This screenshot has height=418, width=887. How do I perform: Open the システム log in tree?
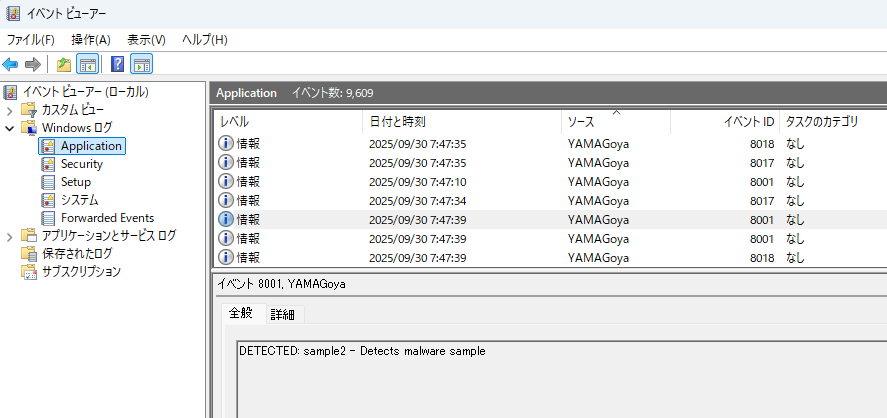pyautogui.click(x=79, y=200)
